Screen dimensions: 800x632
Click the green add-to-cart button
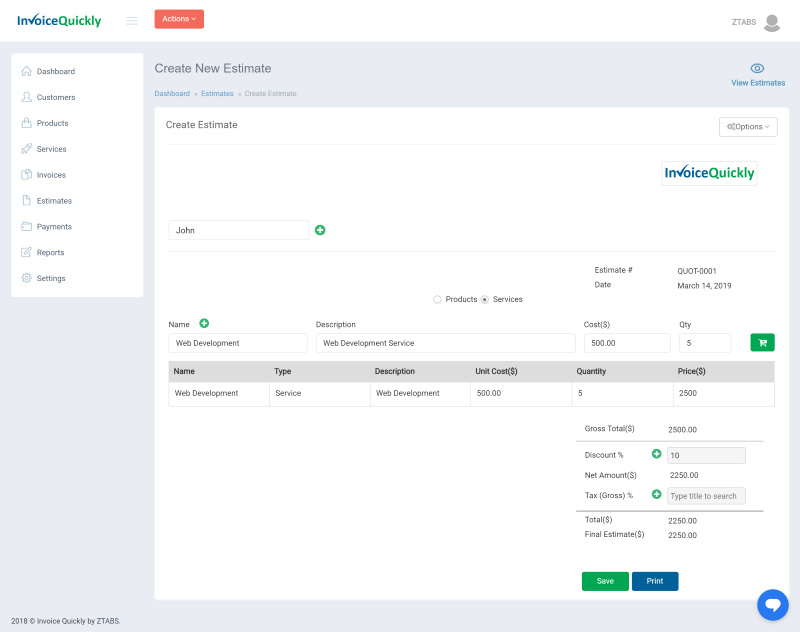tap(762, 343)
